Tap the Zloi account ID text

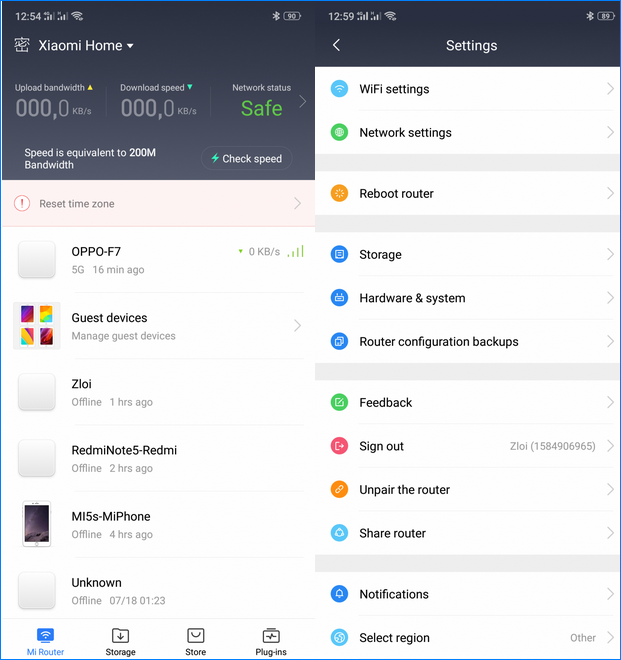552,446
